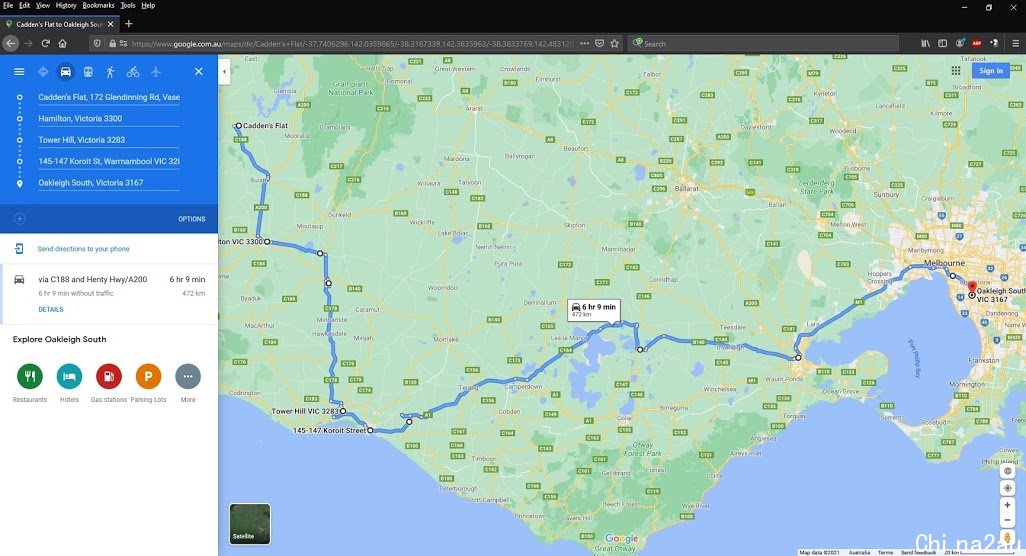Show nearby Gas stations
Viewport: 1026px width, 556px height.
click(109, 376)
